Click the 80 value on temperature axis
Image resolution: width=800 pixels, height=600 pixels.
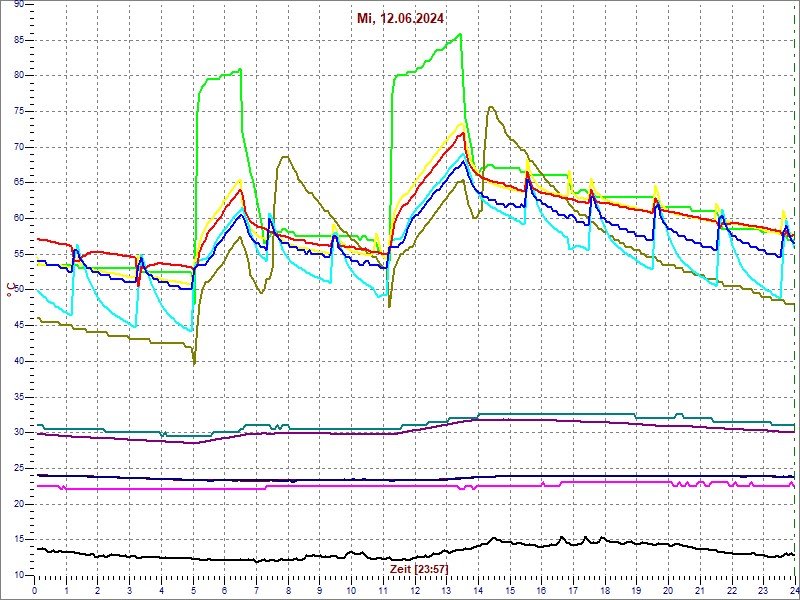point(19,76)
